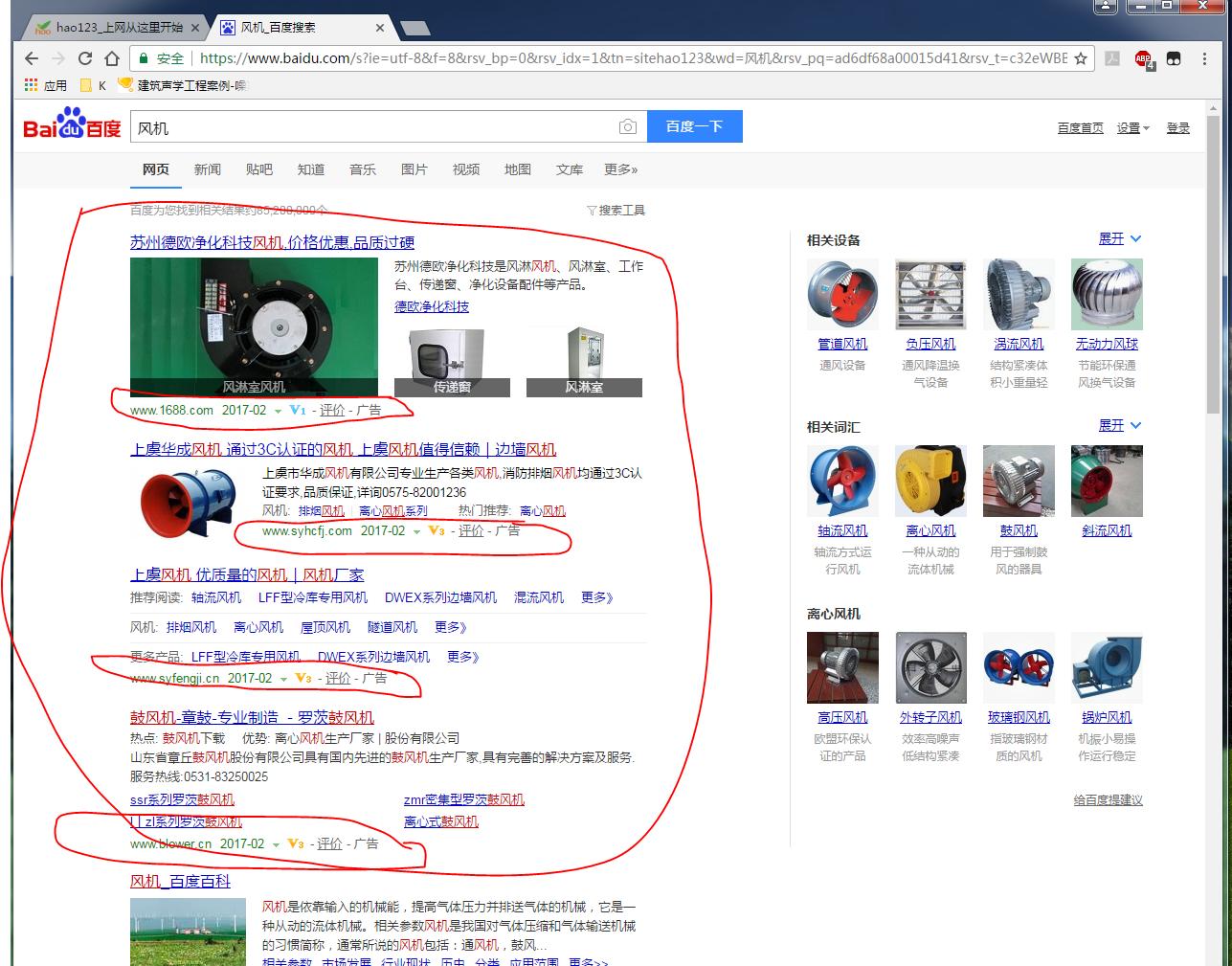Image resolution: width=1232 pixels, height=966 pixels.
Task: Click the 管道风机 product thumbnail
Action: 842,294
